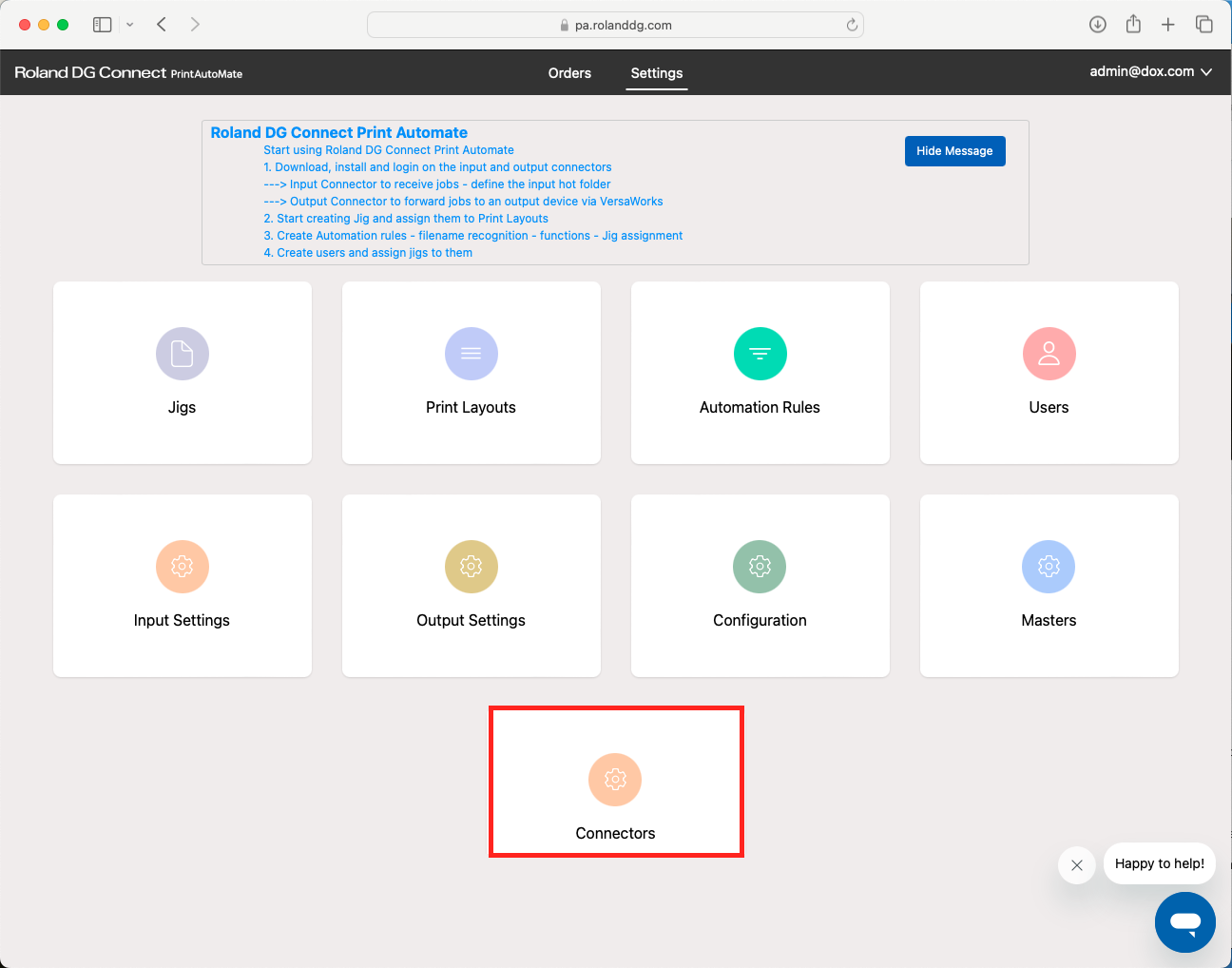Click the Masters label
The width and height of the screenshot is (1232, 968).
pos(1049,620)
